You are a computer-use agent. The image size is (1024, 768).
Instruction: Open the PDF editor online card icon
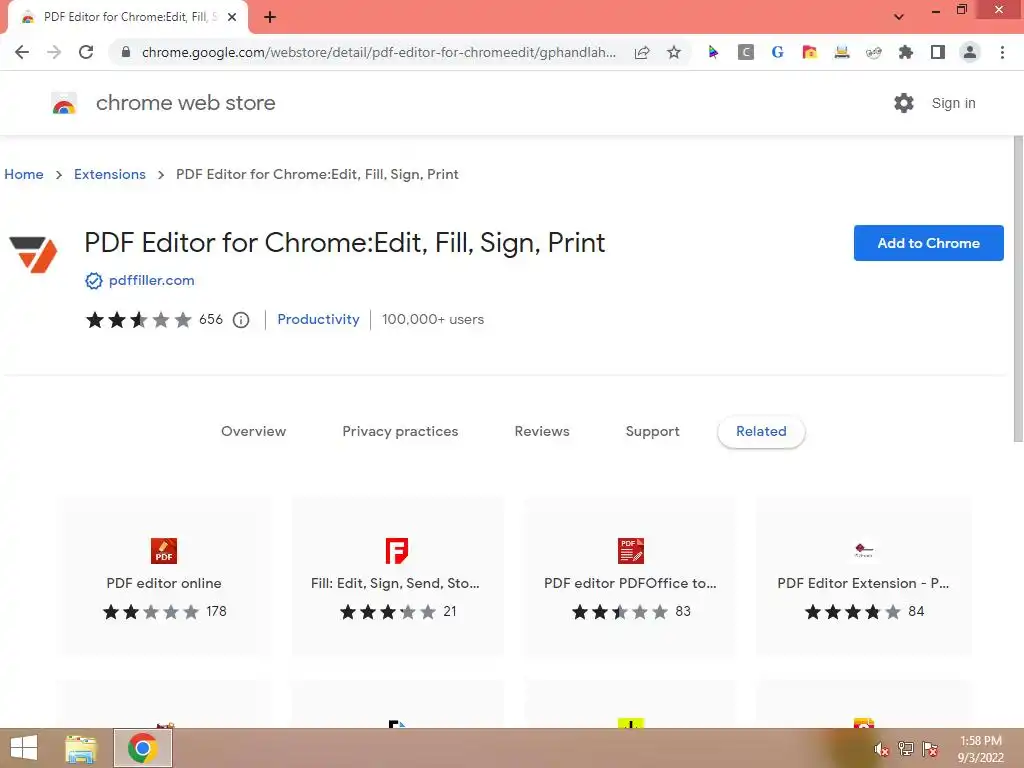(x=164, y=551)
